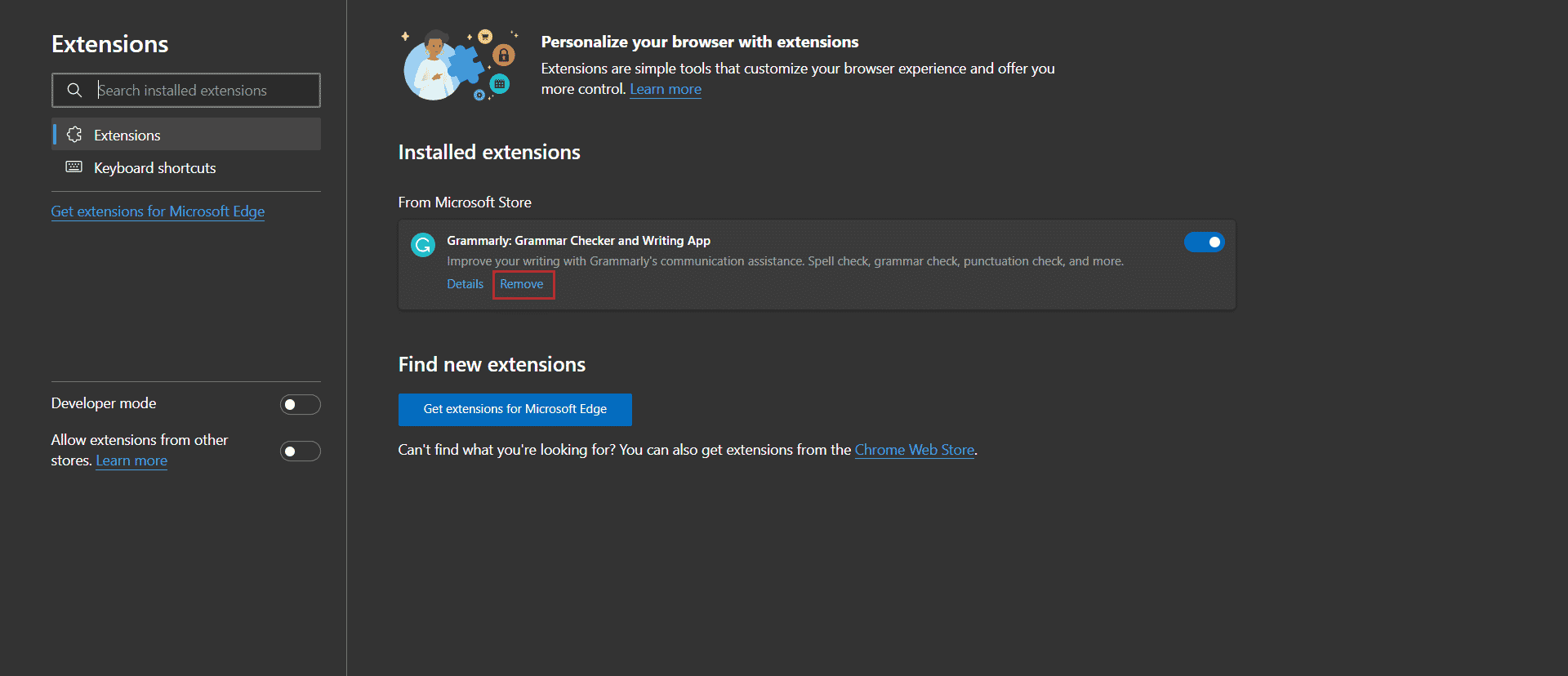This screenshot has width=1568, height=676.
Task: Toggle Allow extensions from other stores
Action: [301, 451]
